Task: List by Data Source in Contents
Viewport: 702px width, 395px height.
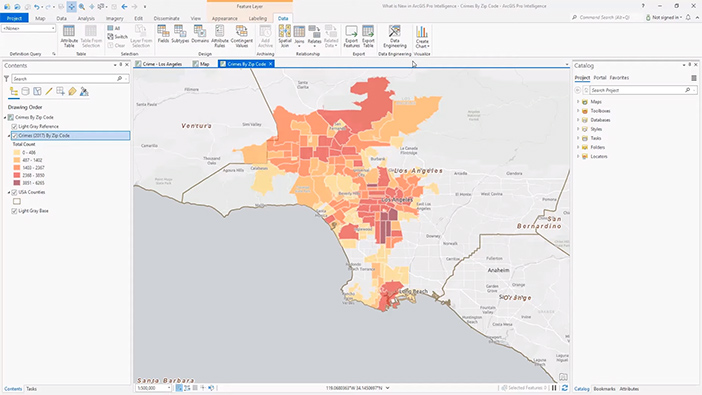Action: (x=26, y=92)
